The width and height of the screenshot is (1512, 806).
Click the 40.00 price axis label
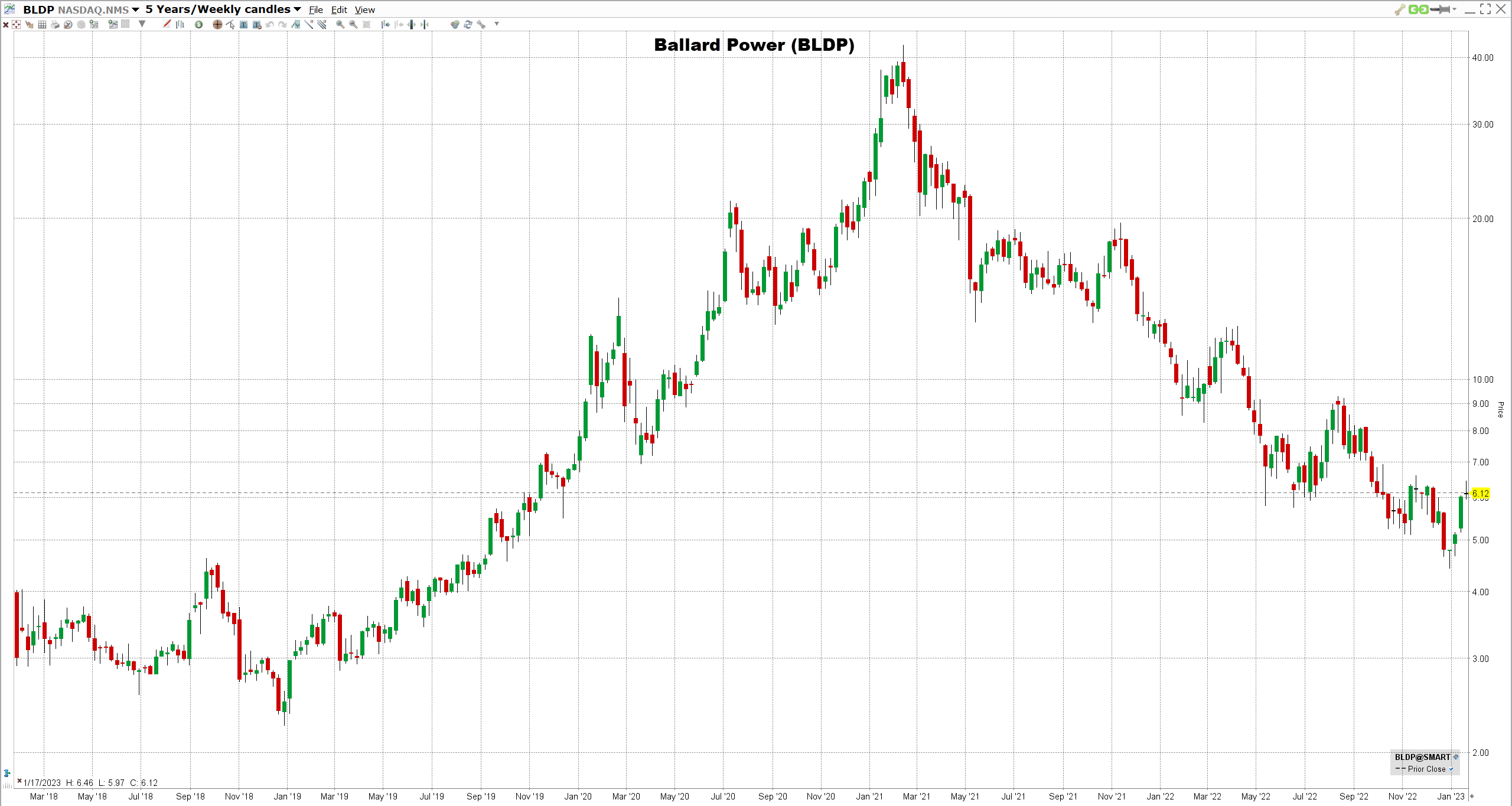1482,58
